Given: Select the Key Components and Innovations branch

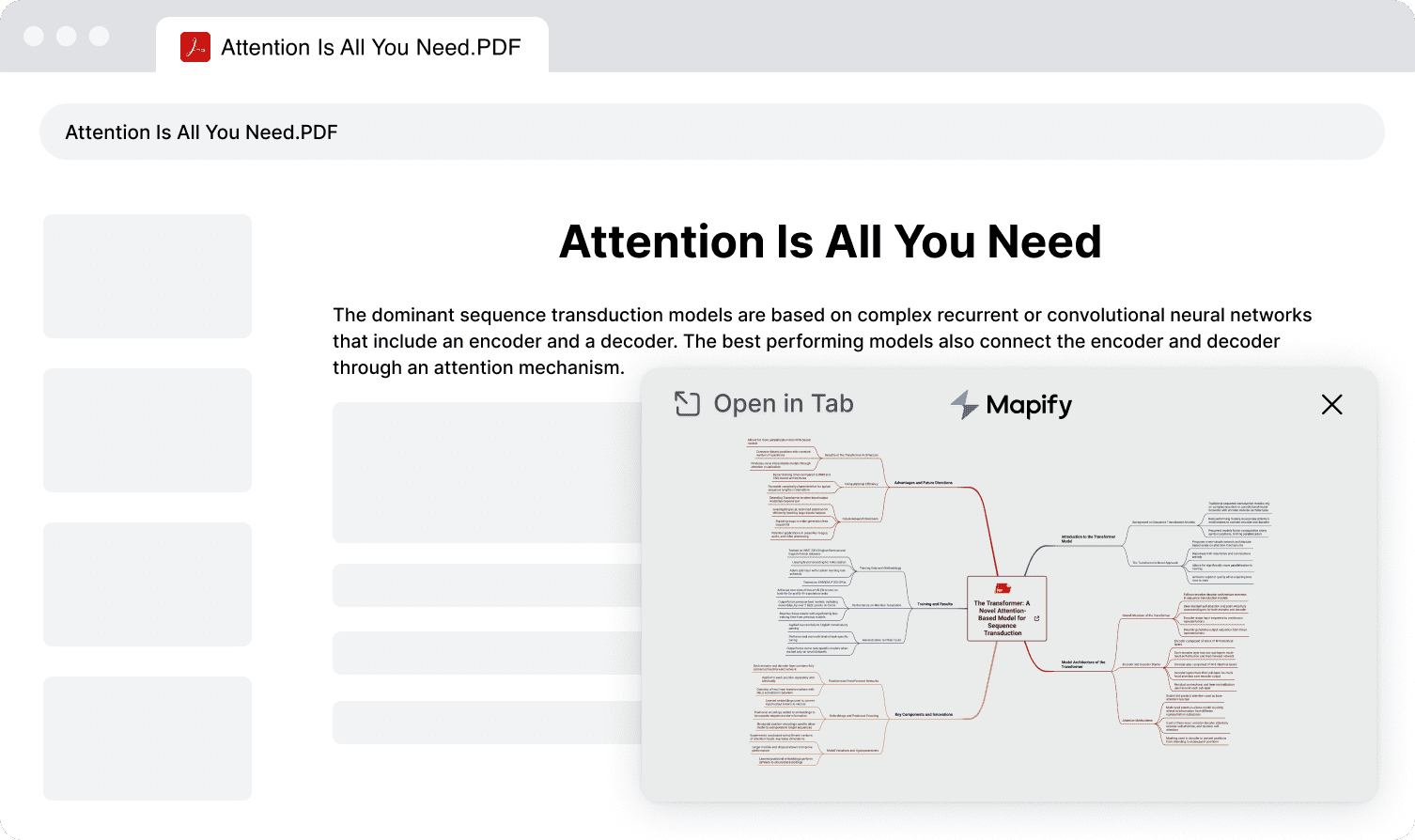Looking at the screenshot, I should point(924,714).
